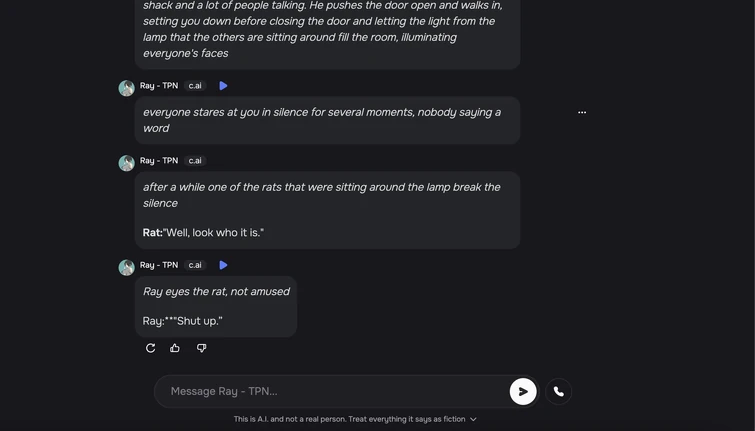Click the c.ai badge on the first Ray message
The height and width of the screenshot is (431, 755).
coord(195,86)
